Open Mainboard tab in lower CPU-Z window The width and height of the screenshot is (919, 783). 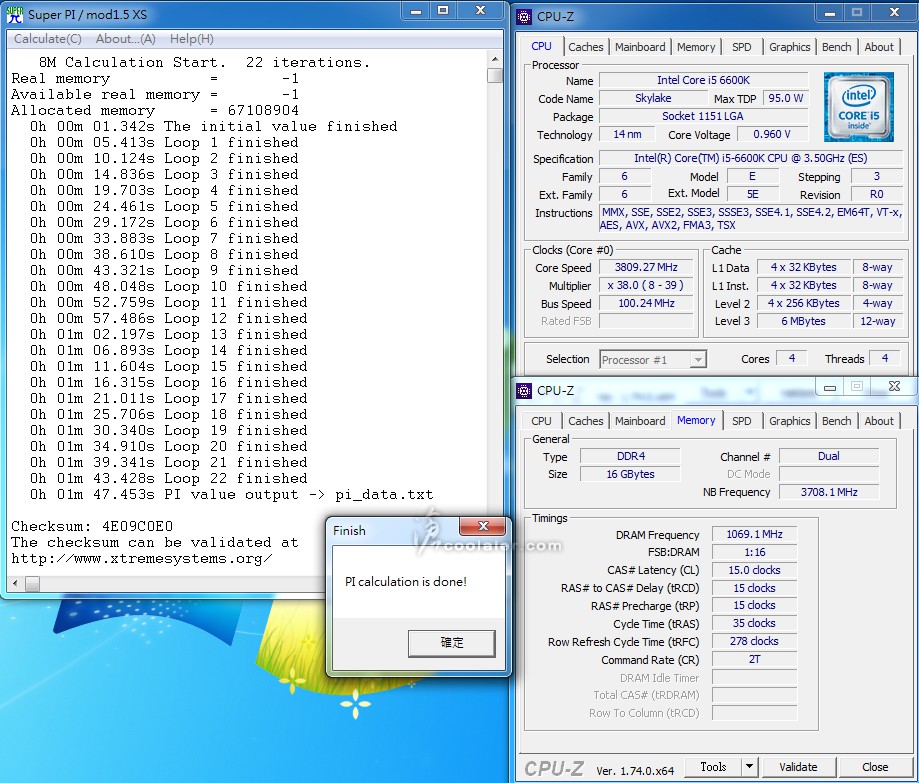[x=640, y=421]
